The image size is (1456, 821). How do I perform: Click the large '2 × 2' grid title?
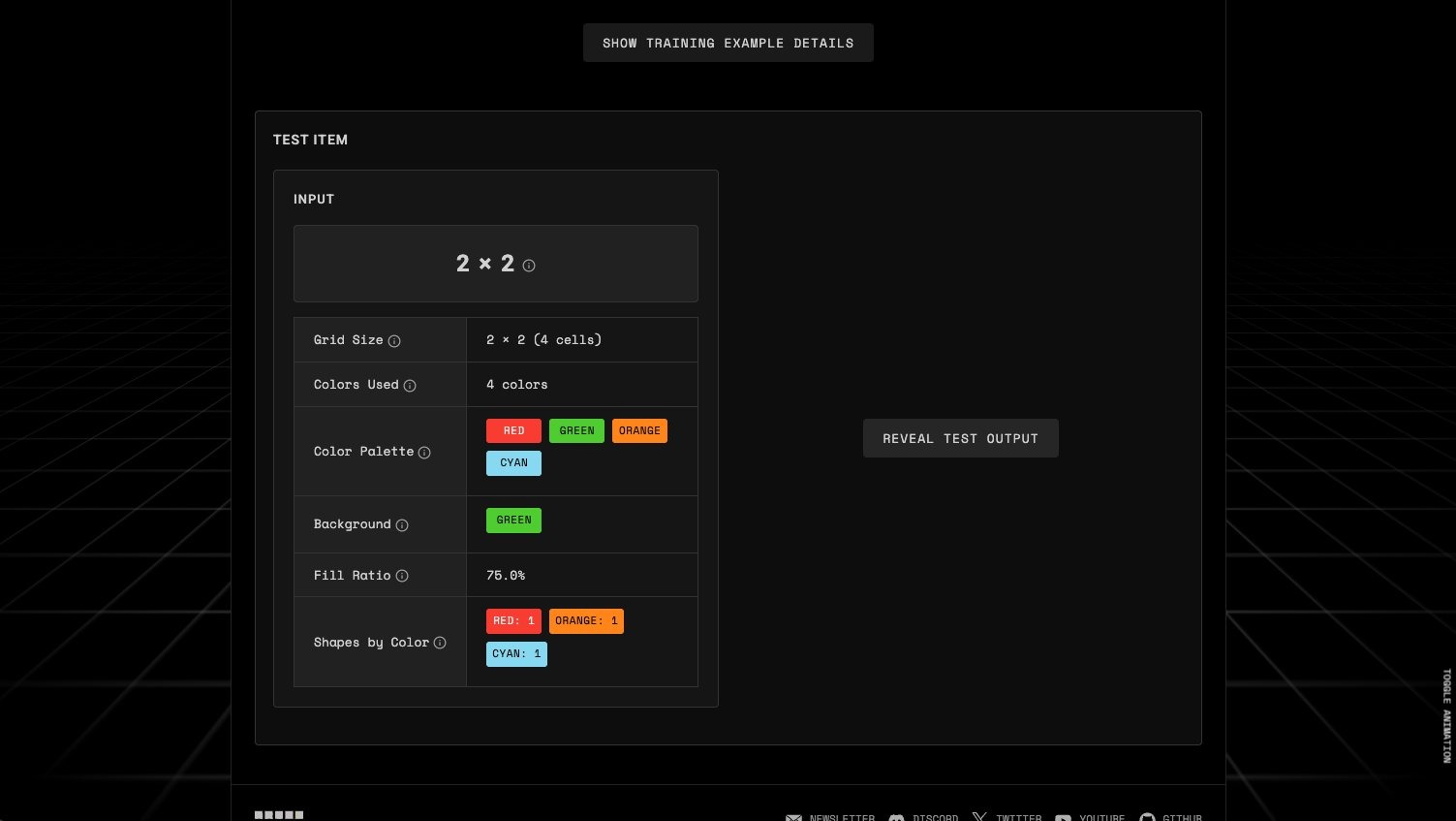[485, 264]
